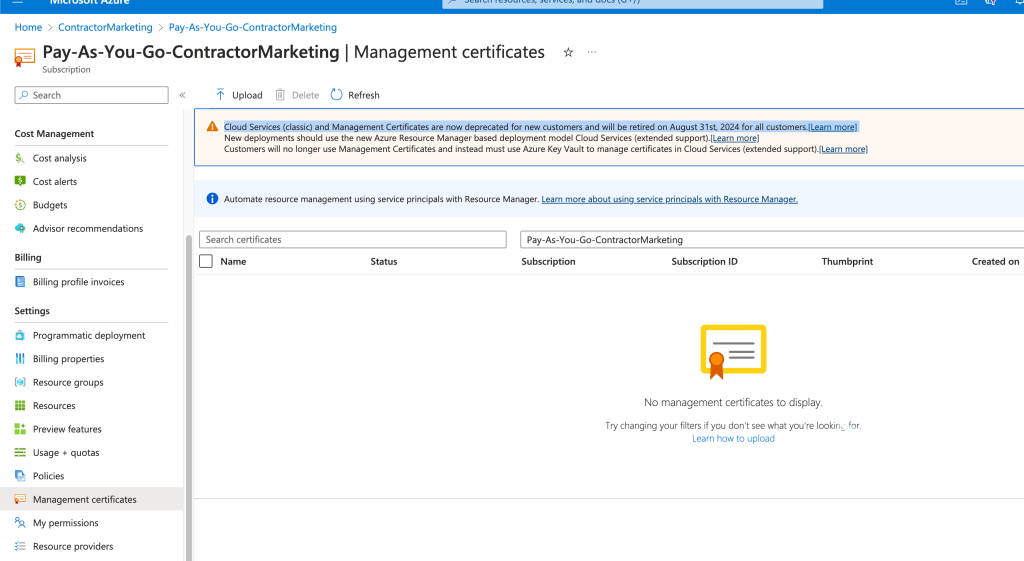Open Learn more link about Azure Key Vault

(x=843, y=149)
